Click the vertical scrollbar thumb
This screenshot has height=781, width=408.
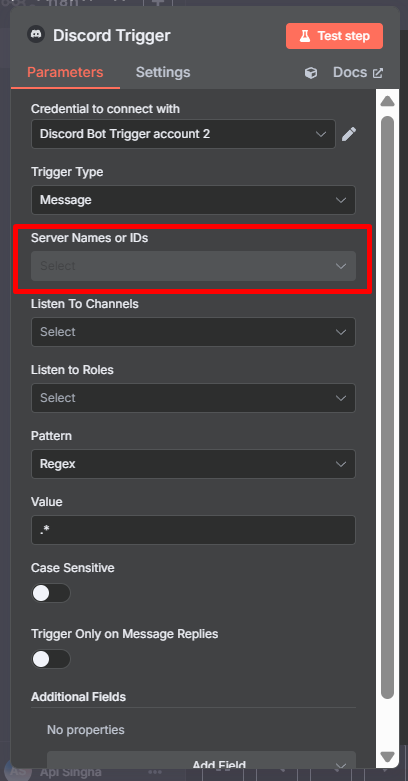point(387,407)
